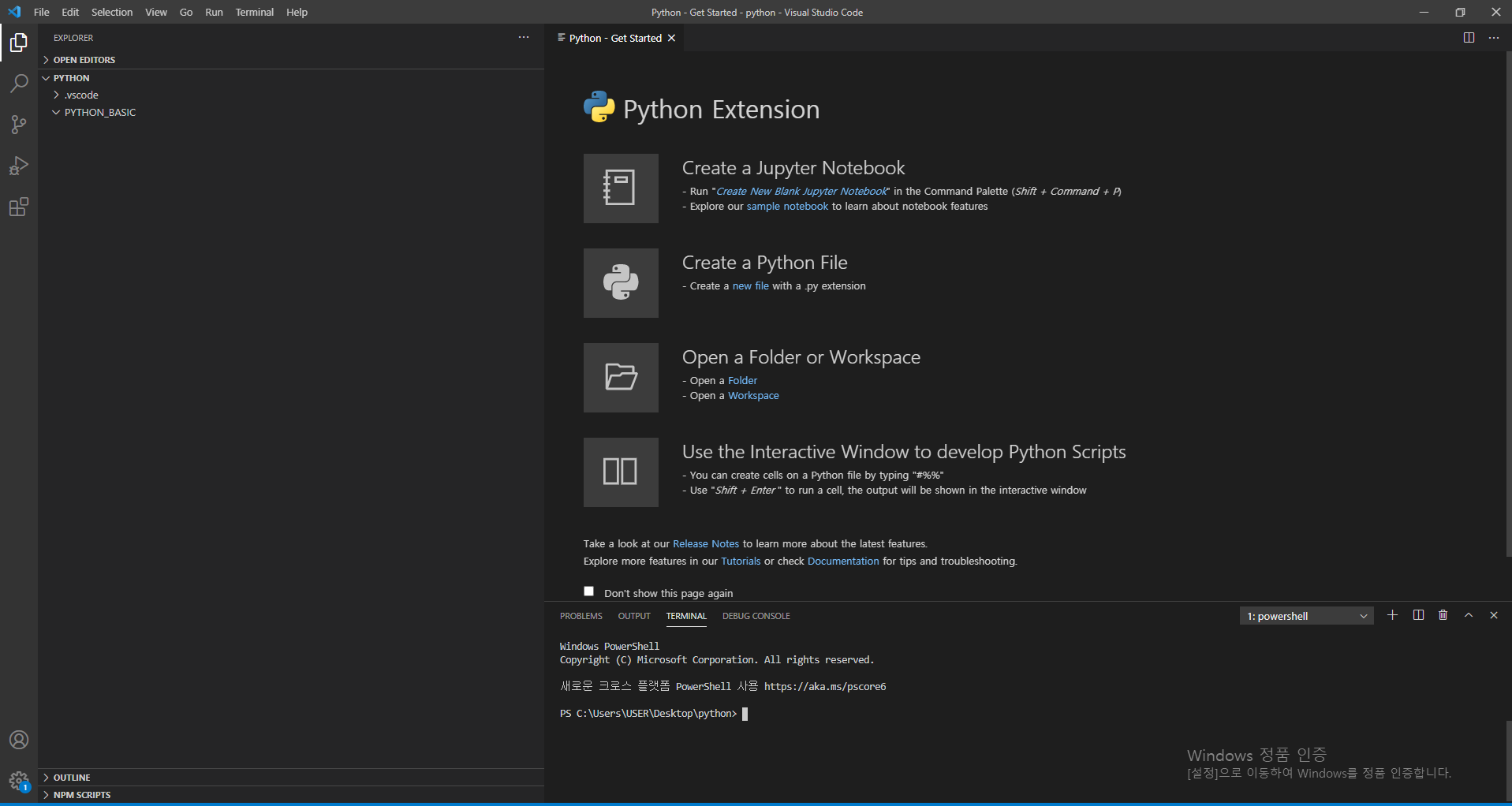Open the Accounts menu icon
Screen dimensions: 1512x806
(x=19, y=740)
